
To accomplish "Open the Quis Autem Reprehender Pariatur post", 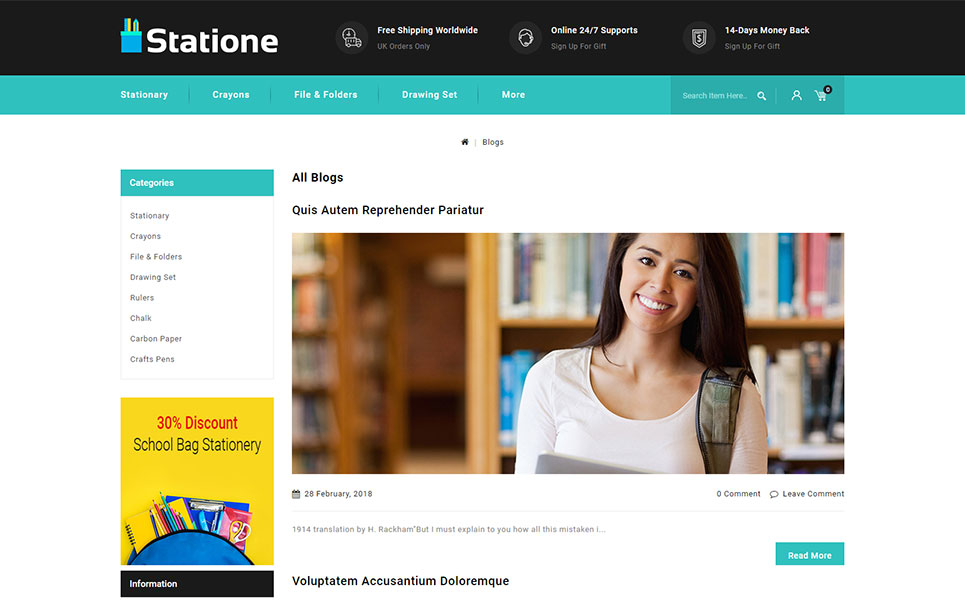I will pyautogui.click(x=388, y=210).
